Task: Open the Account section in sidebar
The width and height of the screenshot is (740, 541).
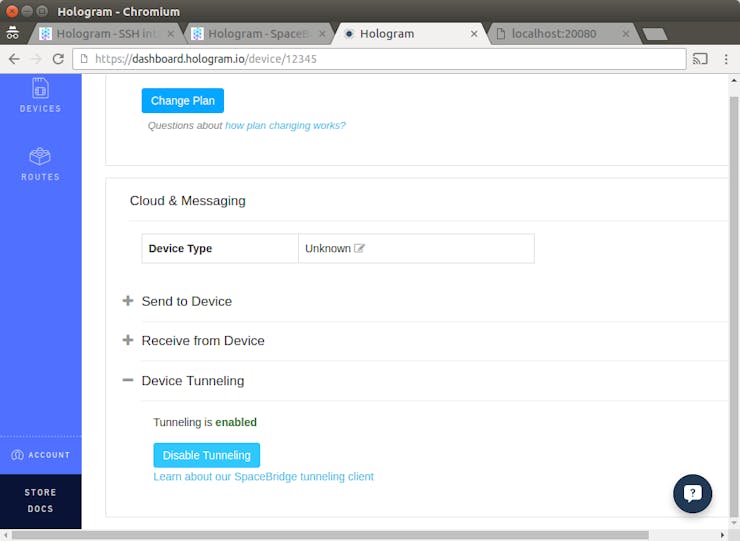Action: [x=41, y=455]
